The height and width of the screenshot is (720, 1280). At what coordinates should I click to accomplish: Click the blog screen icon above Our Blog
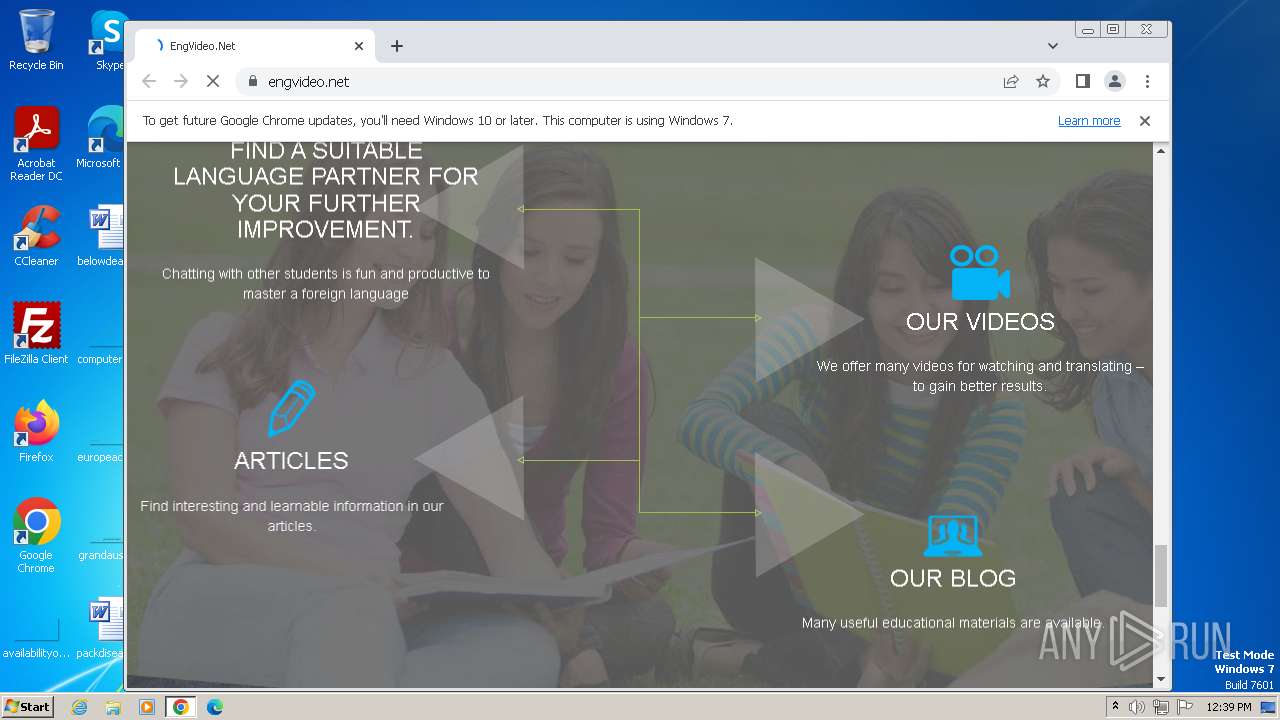(x=952, y=536)
